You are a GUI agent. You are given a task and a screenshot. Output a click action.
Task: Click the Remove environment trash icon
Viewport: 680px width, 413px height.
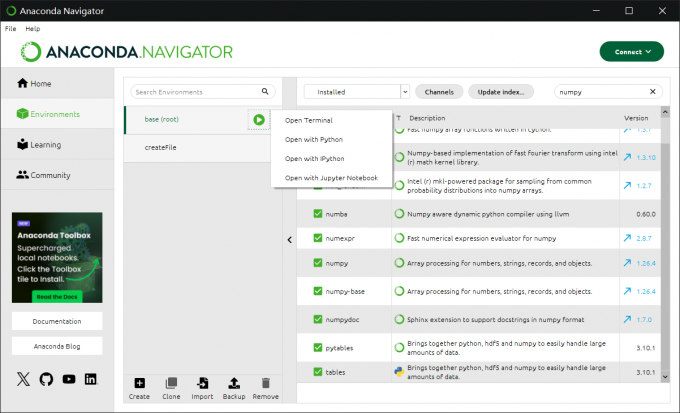266,383
